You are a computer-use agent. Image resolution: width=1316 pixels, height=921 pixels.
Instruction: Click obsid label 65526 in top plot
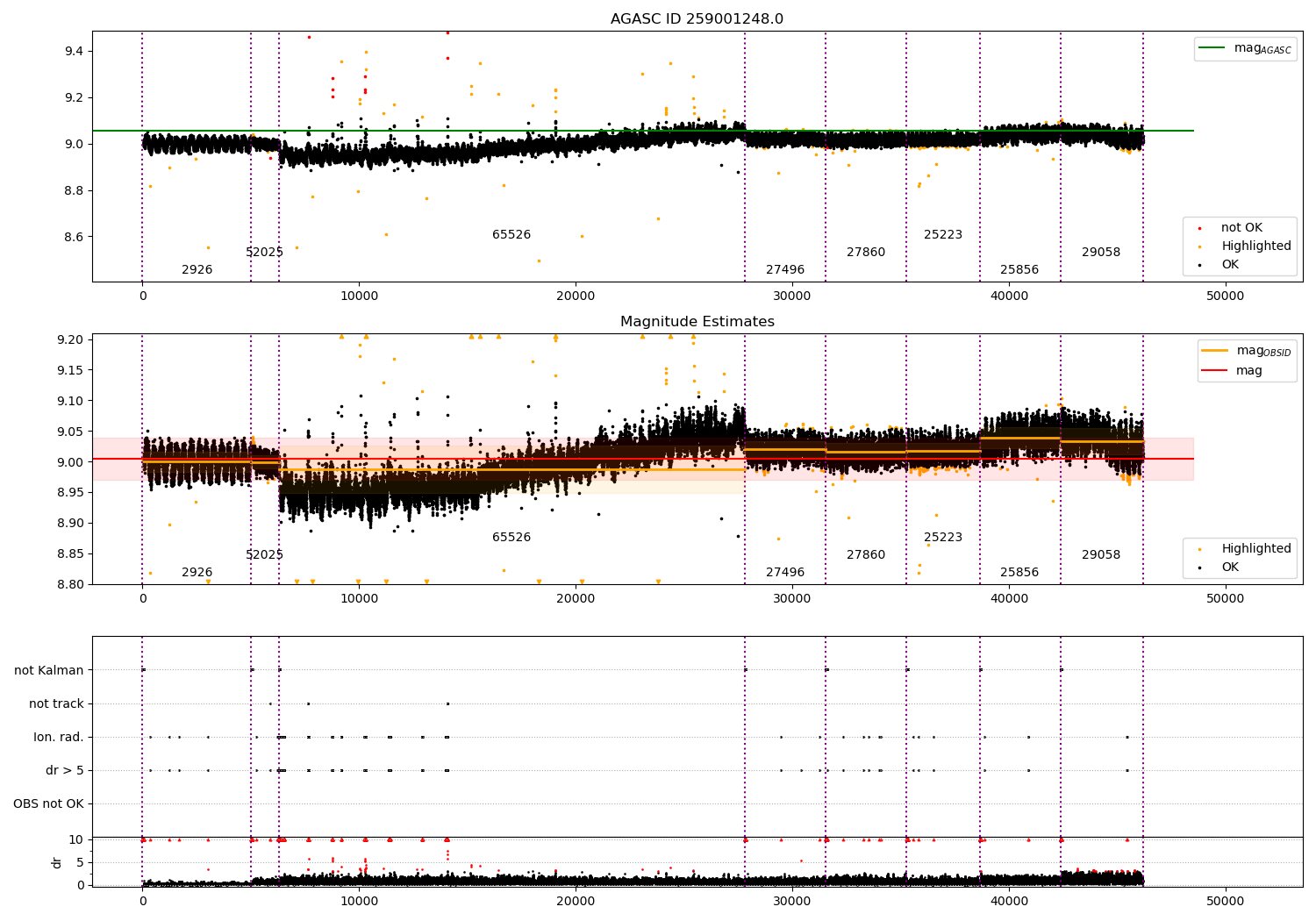coord(511,235)
